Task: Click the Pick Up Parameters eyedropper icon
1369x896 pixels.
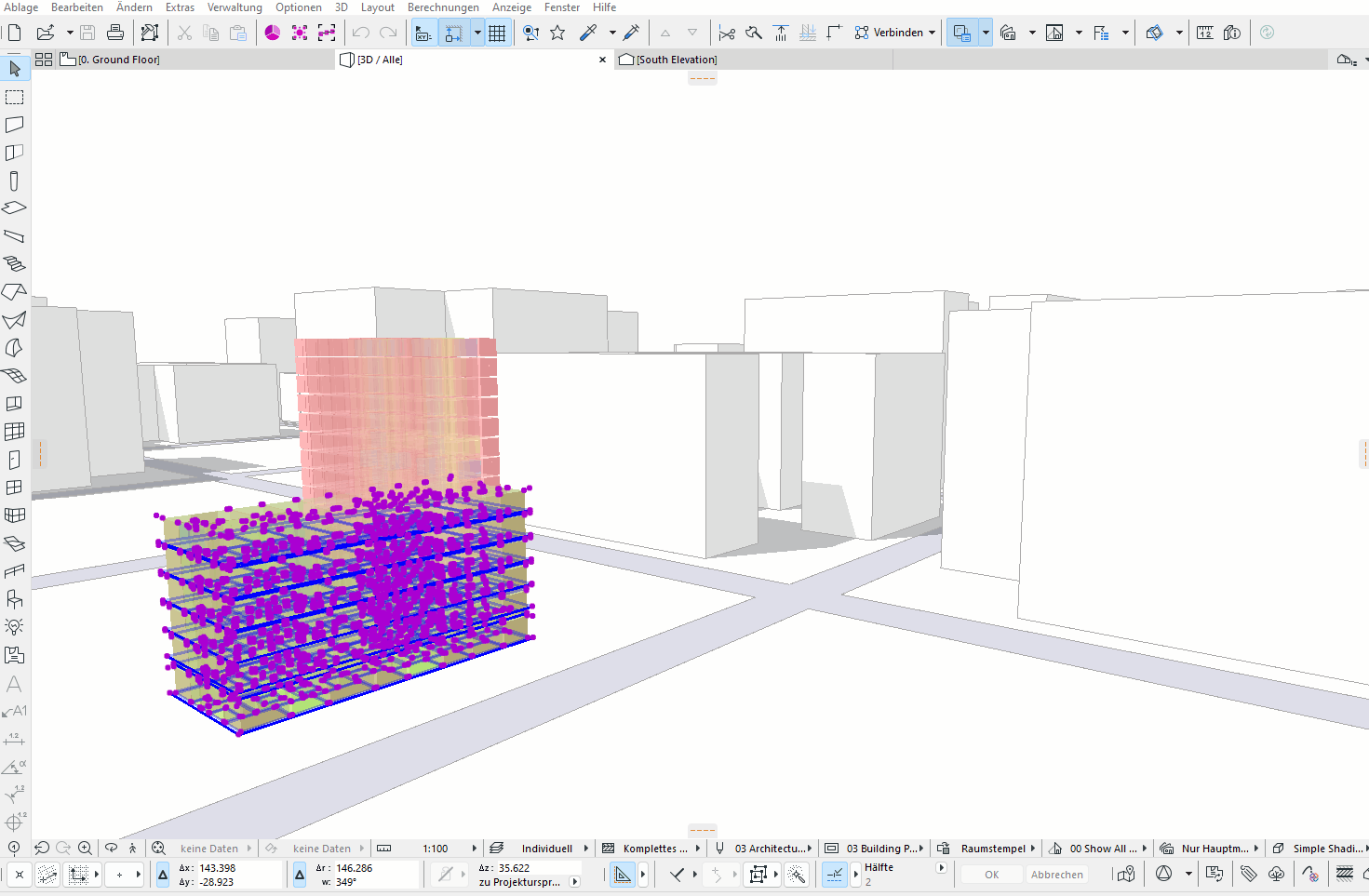Action: tap(588, 33)
